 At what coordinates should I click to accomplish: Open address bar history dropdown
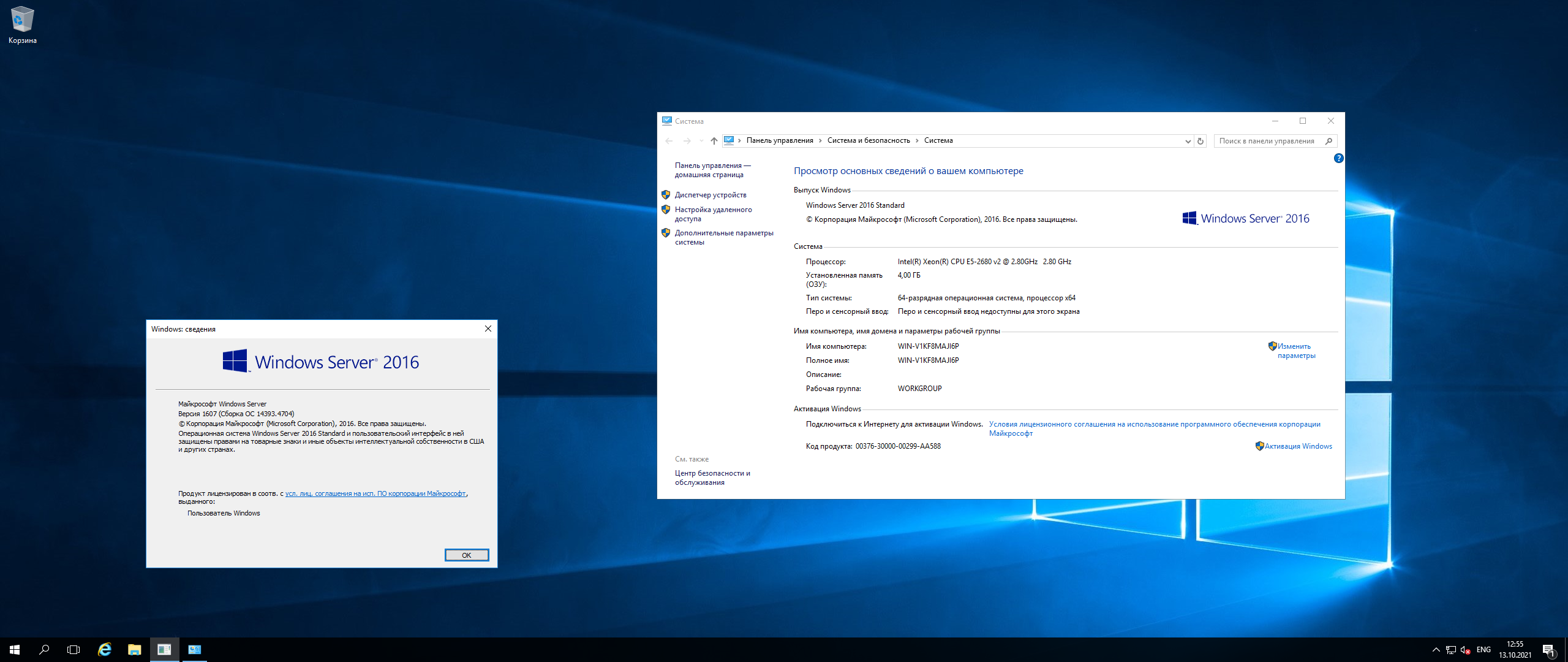[1188, 141]
